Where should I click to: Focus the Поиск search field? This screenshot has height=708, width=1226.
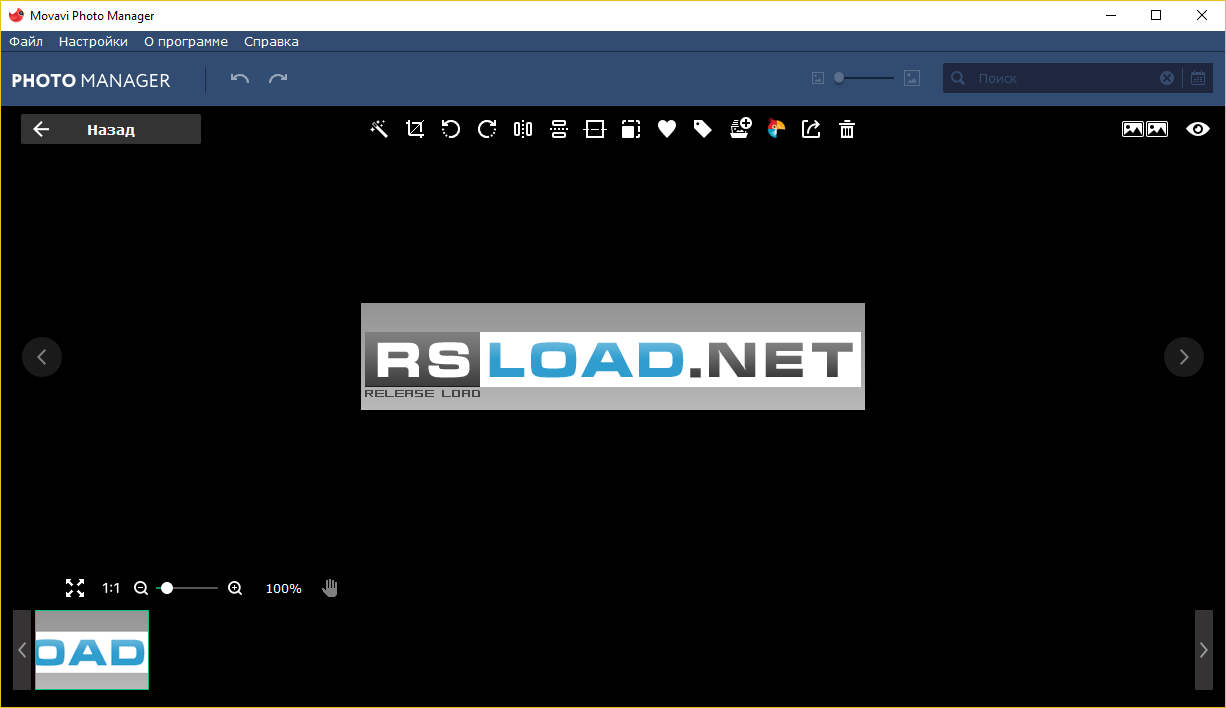point(1063,78)
